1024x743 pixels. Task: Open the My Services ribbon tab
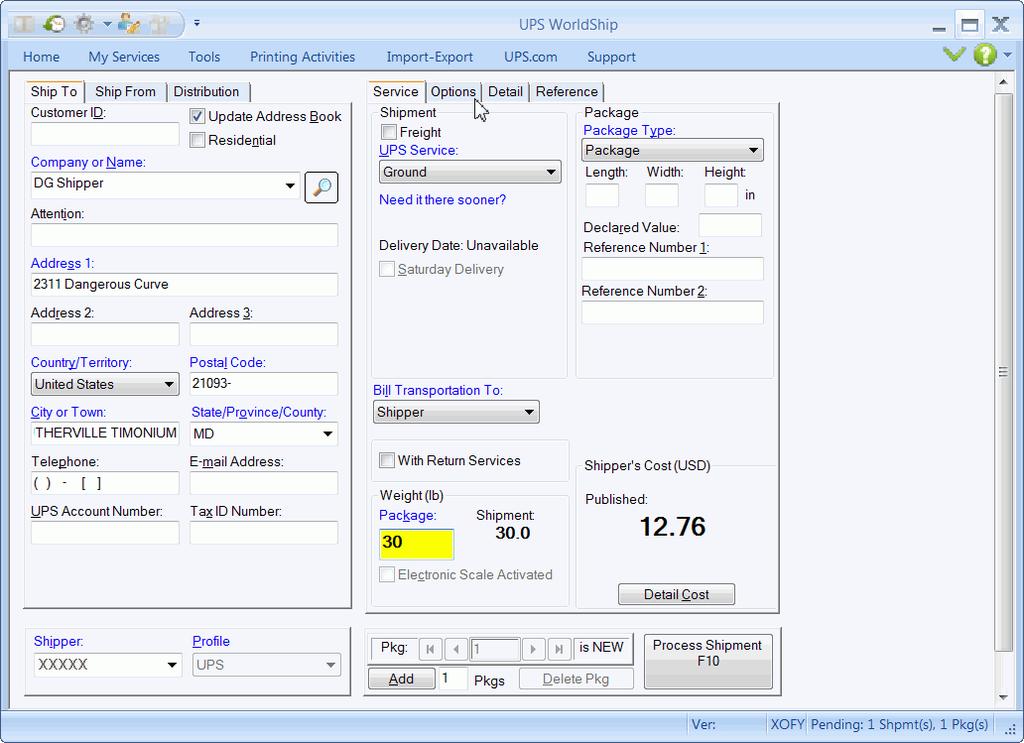pos(124,57)
